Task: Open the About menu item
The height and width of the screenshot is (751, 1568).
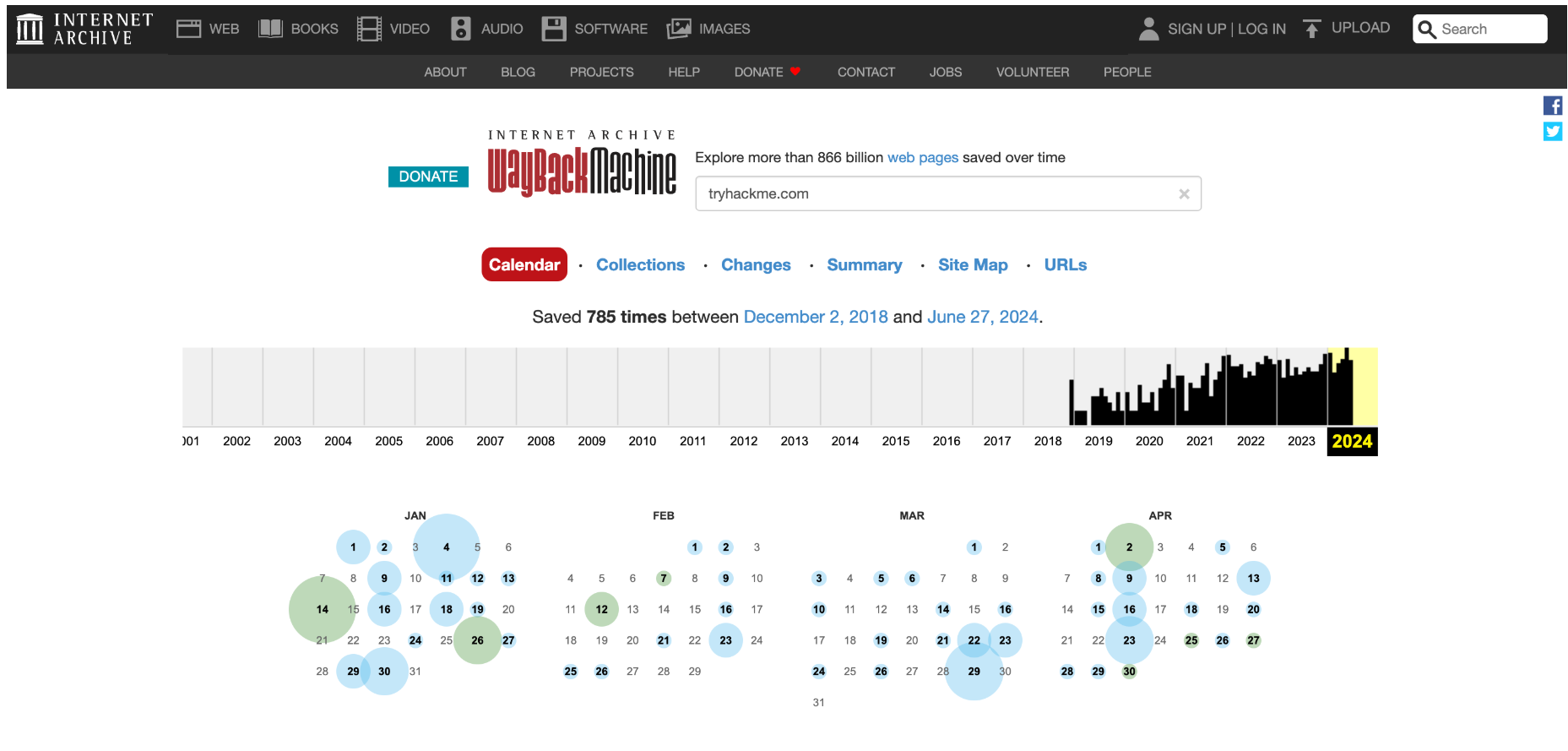Action: tap(445, 73)
